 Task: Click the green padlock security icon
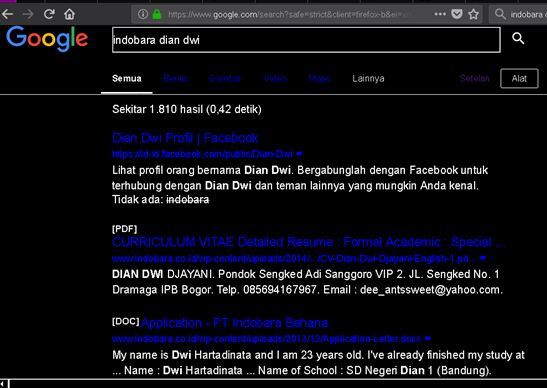click(x=157, y=14)
